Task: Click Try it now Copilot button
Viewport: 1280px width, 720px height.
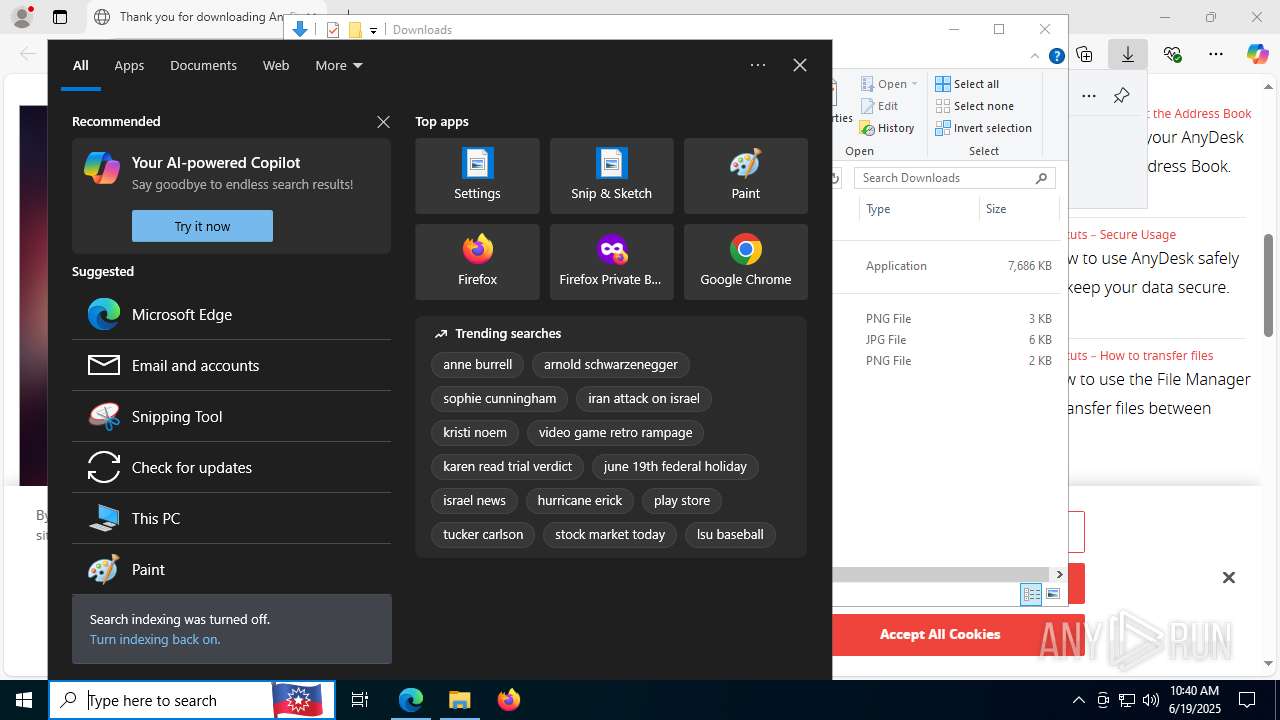Action: coord(202,226)
